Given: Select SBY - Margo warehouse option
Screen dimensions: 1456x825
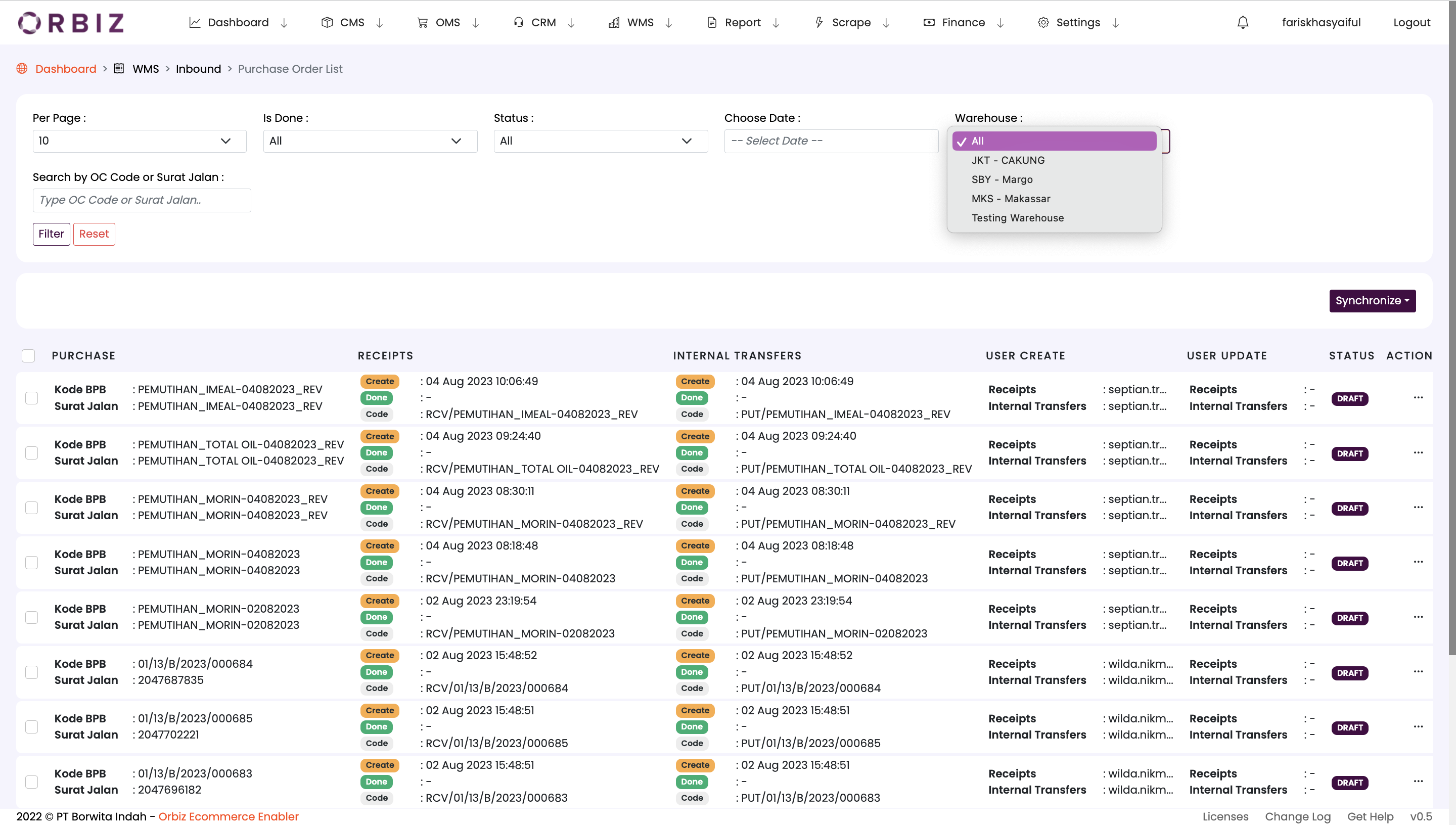Looking at the screenshot, I should 1054,179.
